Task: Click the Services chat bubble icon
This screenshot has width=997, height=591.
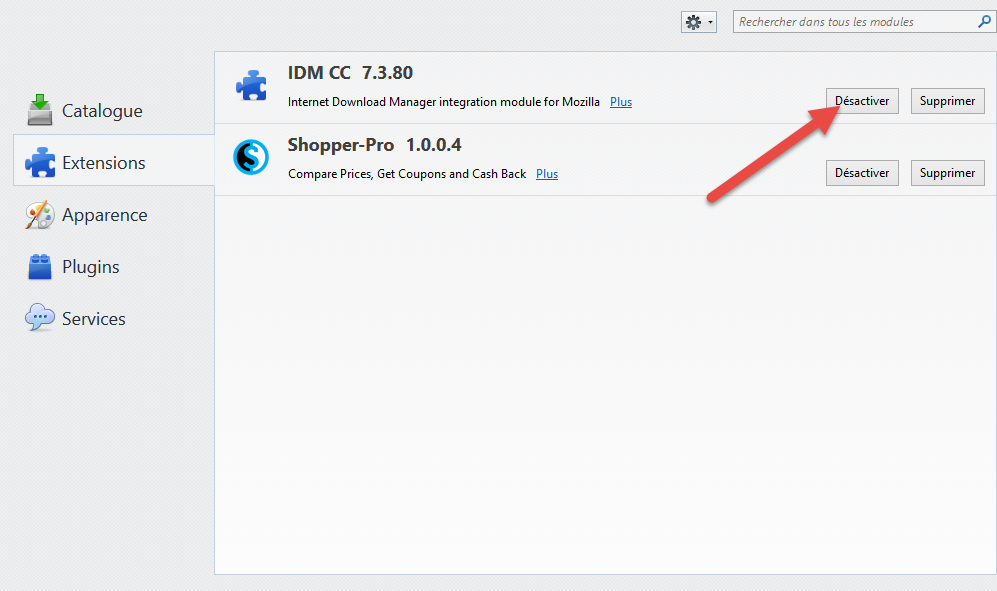Action: [x=39, y=317]
